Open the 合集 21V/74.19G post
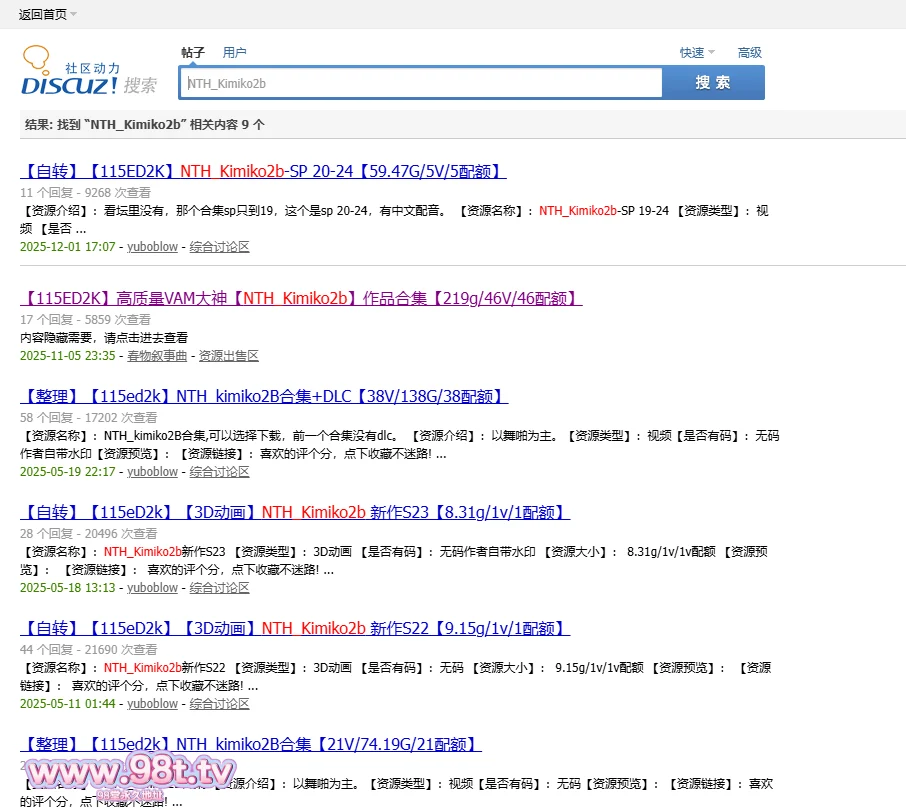 250,744
